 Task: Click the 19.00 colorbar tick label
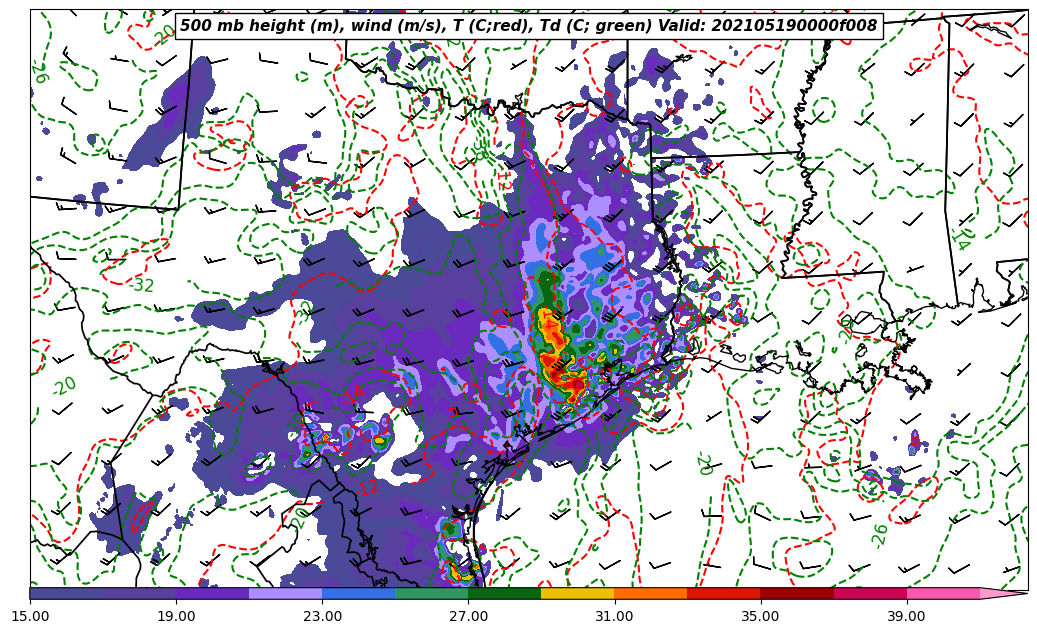176,616
